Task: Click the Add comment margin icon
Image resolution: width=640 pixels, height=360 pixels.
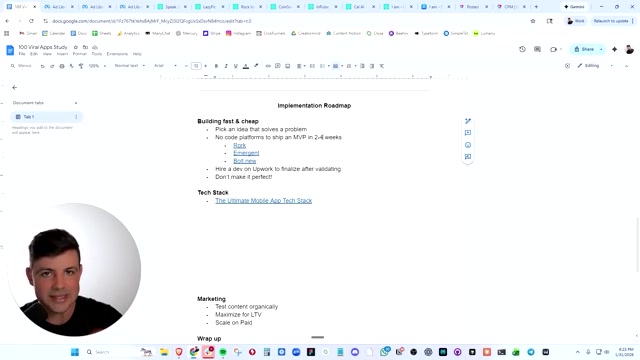Action: 468,133
